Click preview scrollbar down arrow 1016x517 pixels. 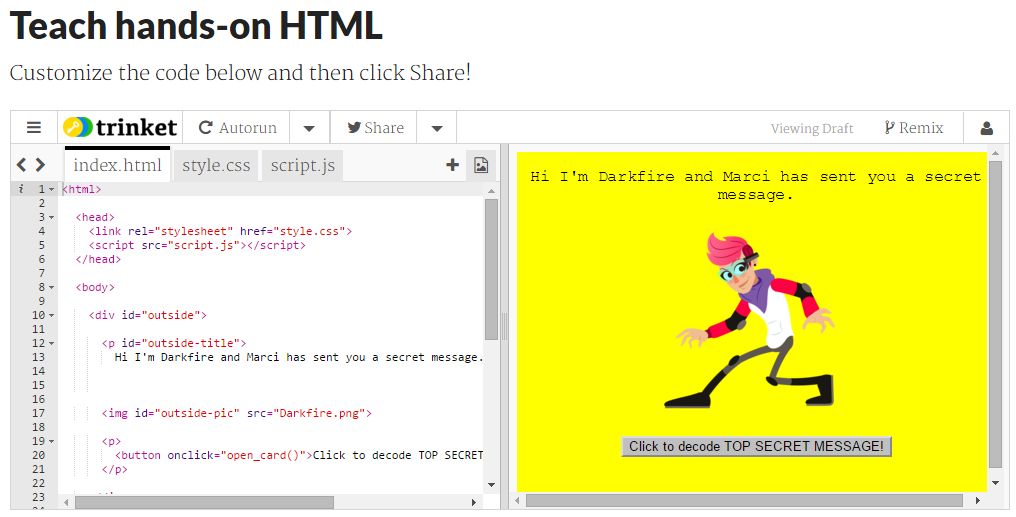click(x=995, y=483)
